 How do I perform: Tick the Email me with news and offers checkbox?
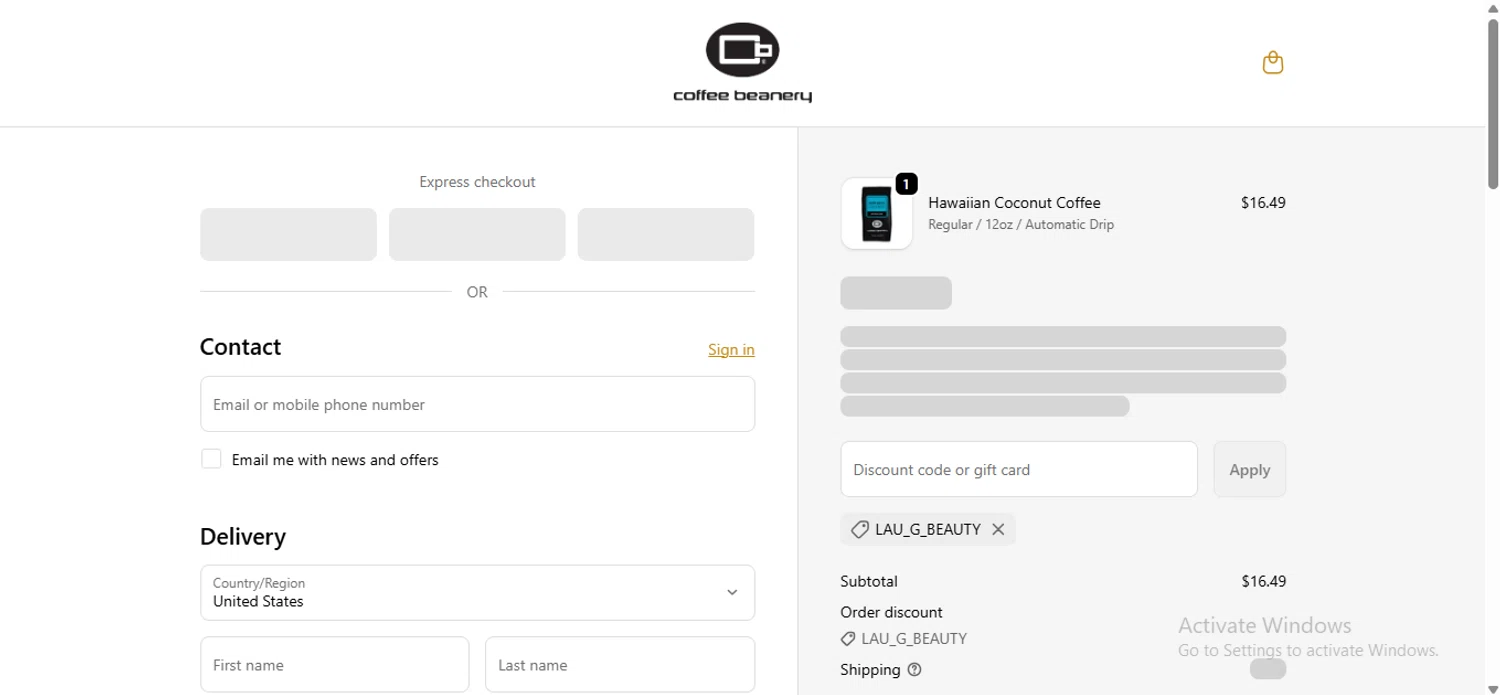coord(211,459)
